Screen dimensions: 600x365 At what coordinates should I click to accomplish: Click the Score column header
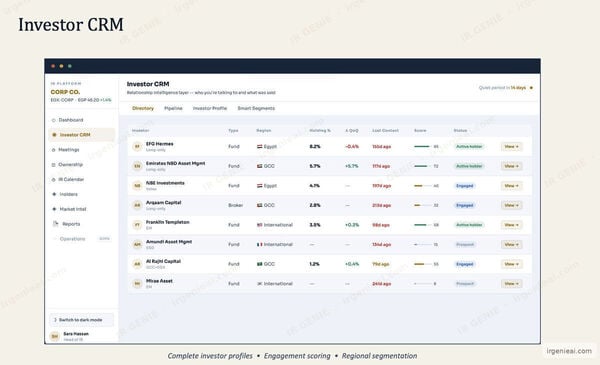click(420, 130)
